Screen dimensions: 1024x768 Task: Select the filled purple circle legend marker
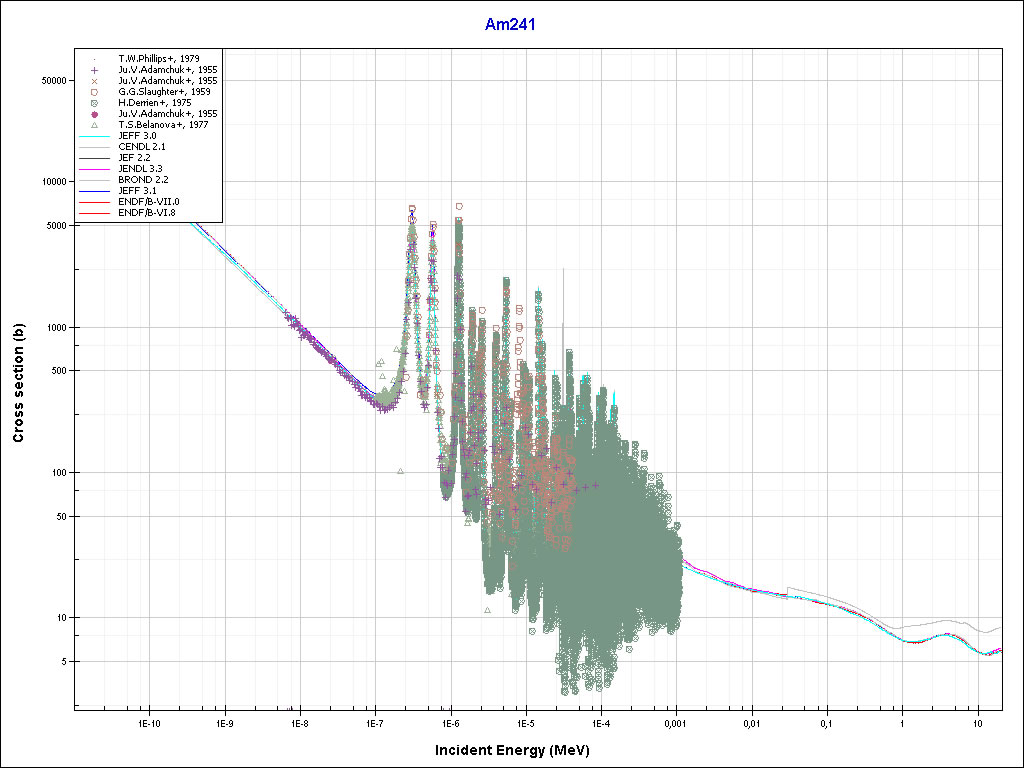tap(94, 114)
